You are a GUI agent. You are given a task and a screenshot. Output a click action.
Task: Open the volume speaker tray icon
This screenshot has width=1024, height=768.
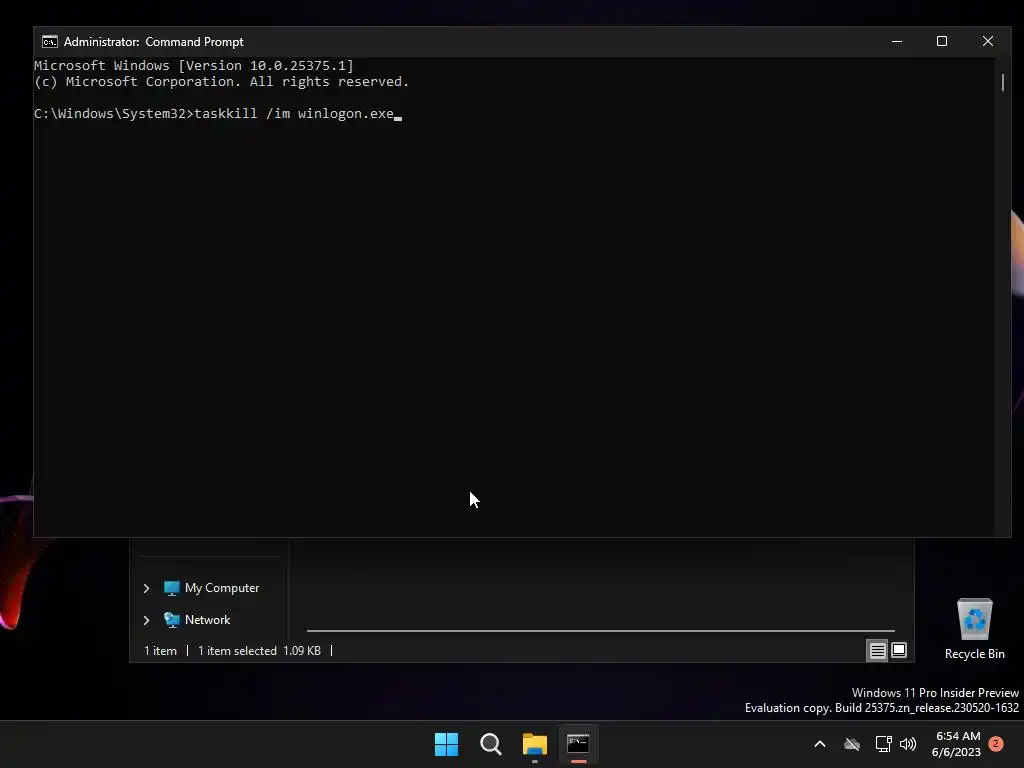[908, 744]
